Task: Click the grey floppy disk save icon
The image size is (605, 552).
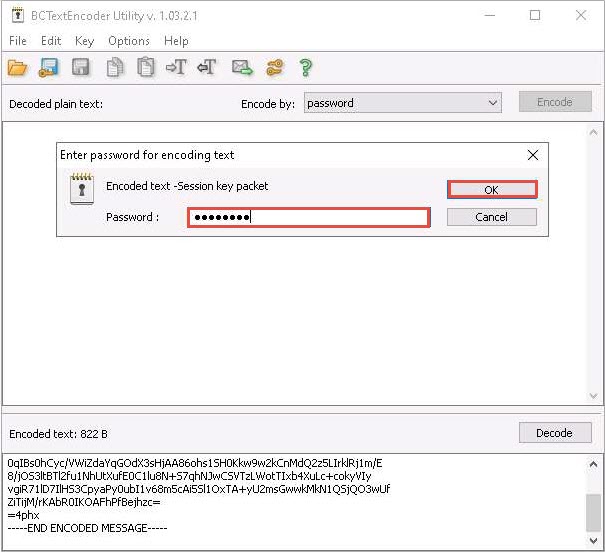Action: 81,68
